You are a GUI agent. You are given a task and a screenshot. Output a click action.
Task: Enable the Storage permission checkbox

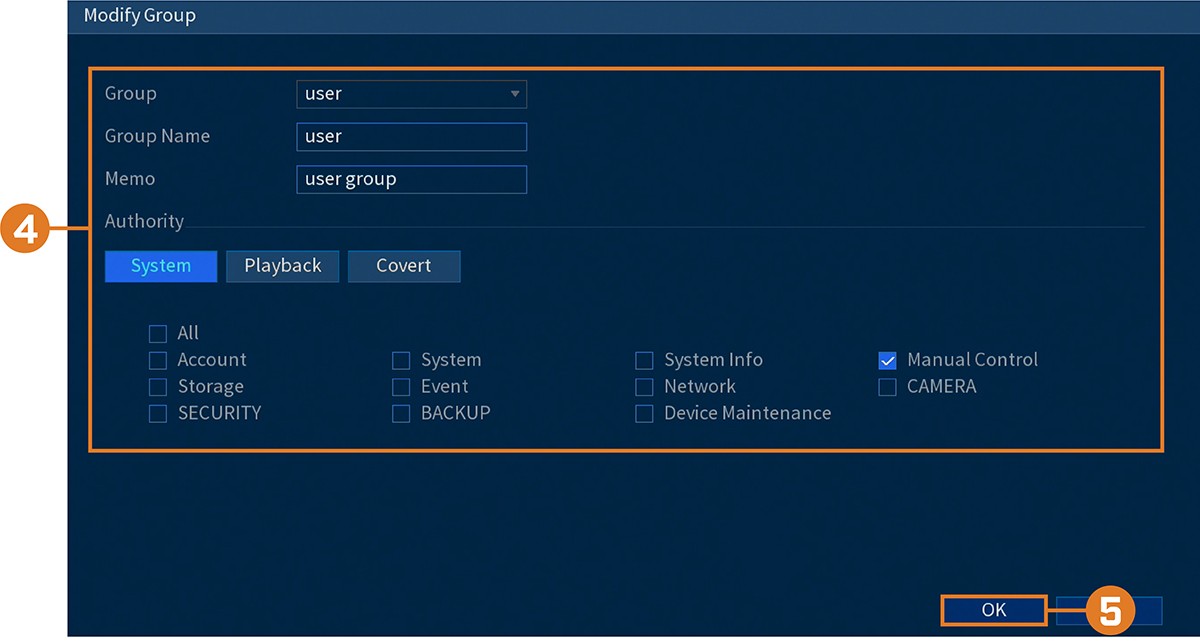(x=158, y=387)
